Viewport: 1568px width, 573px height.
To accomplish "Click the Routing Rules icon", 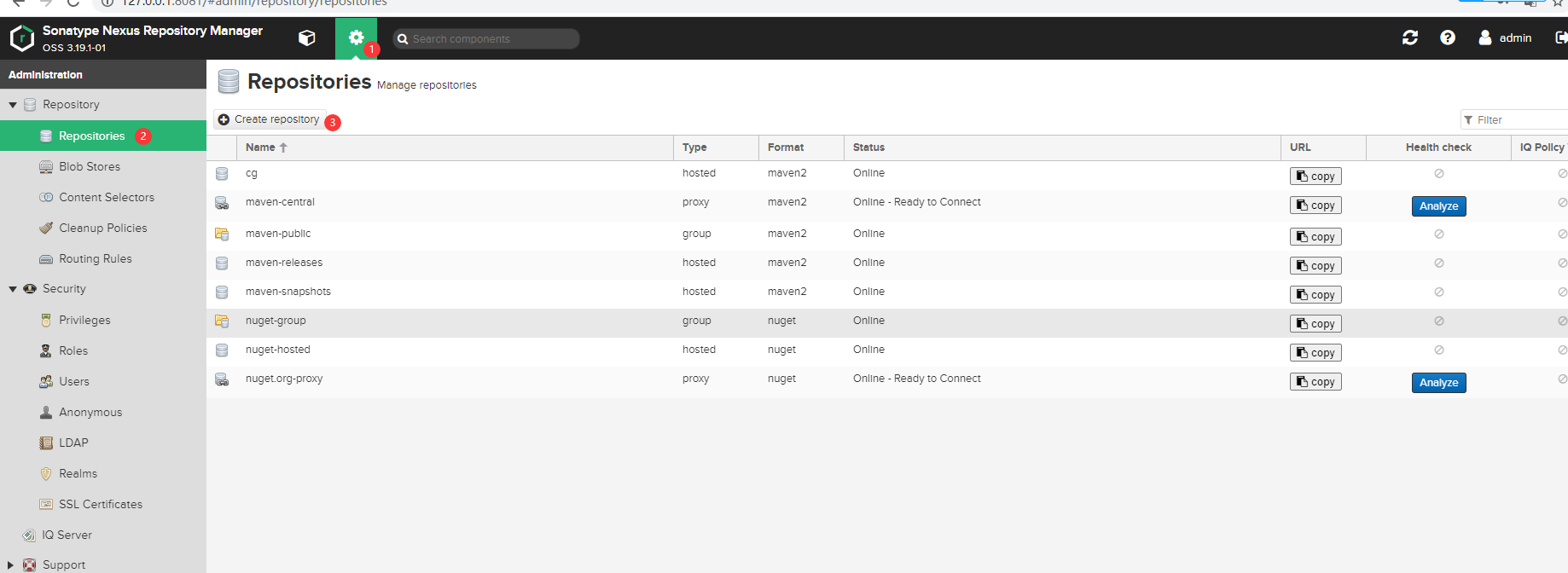I will [46, 259].
